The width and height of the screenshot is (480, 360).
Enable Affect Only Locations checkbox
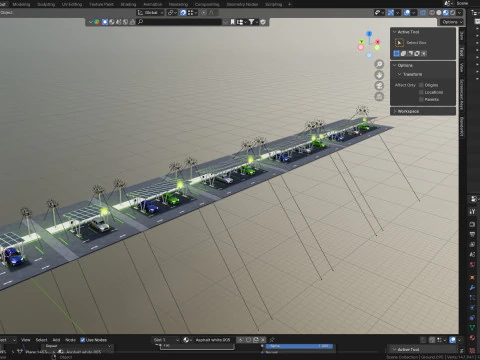tap(421, 92)
